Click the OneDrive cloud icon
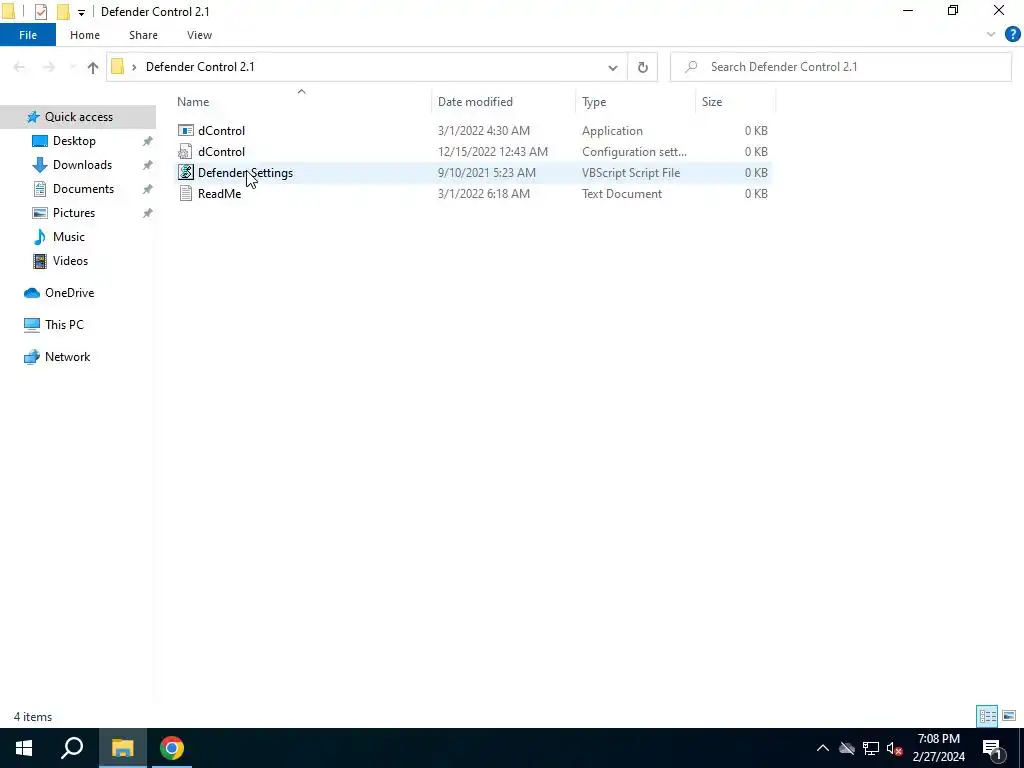Image resolution: width=1024 pixels, height=768 pixels. coord(31,293)
